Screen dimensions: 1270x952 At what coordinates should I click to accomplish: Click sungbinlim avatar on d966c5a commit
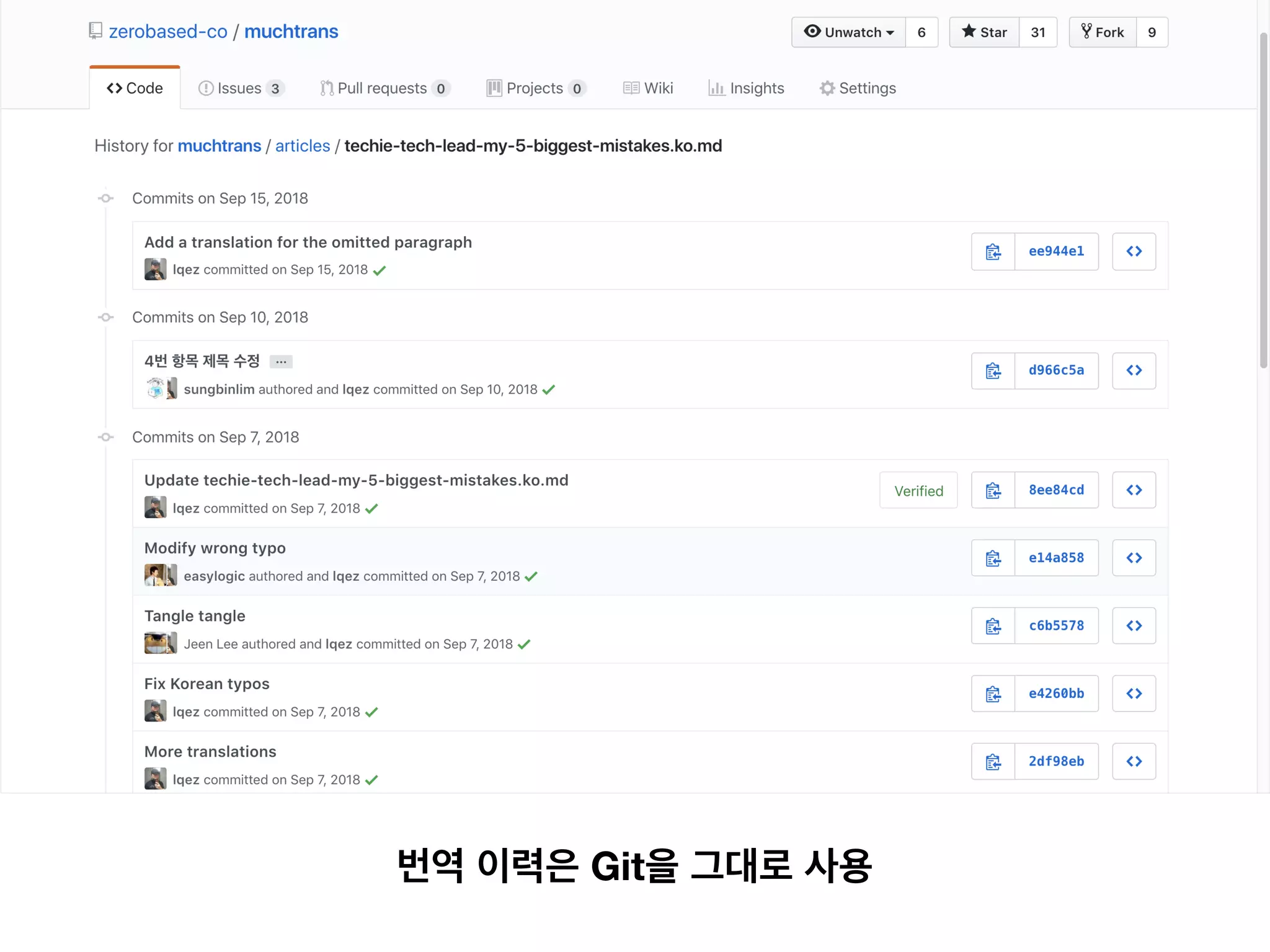(x=155, y=389)
